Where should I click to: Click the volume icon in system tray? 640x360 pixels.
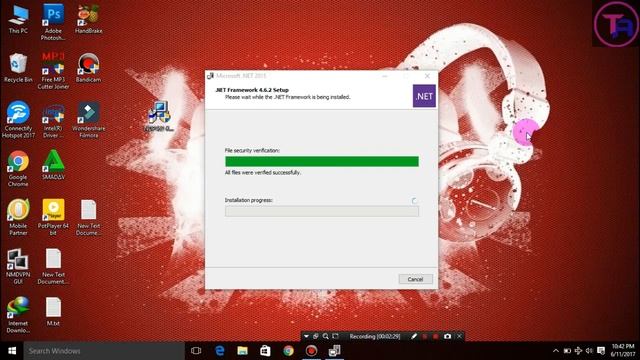589,351
